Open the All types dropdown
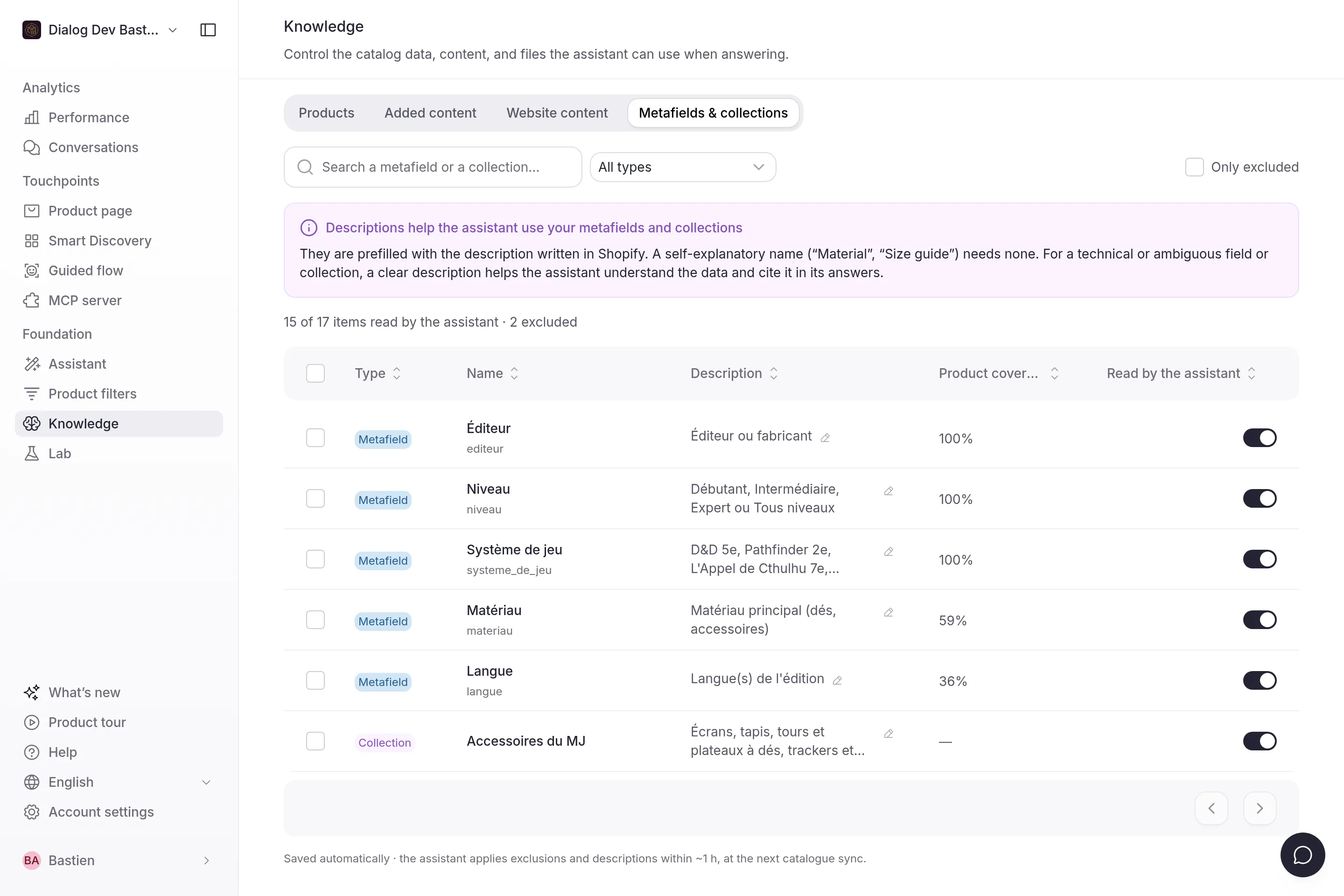 pos(682,167)
